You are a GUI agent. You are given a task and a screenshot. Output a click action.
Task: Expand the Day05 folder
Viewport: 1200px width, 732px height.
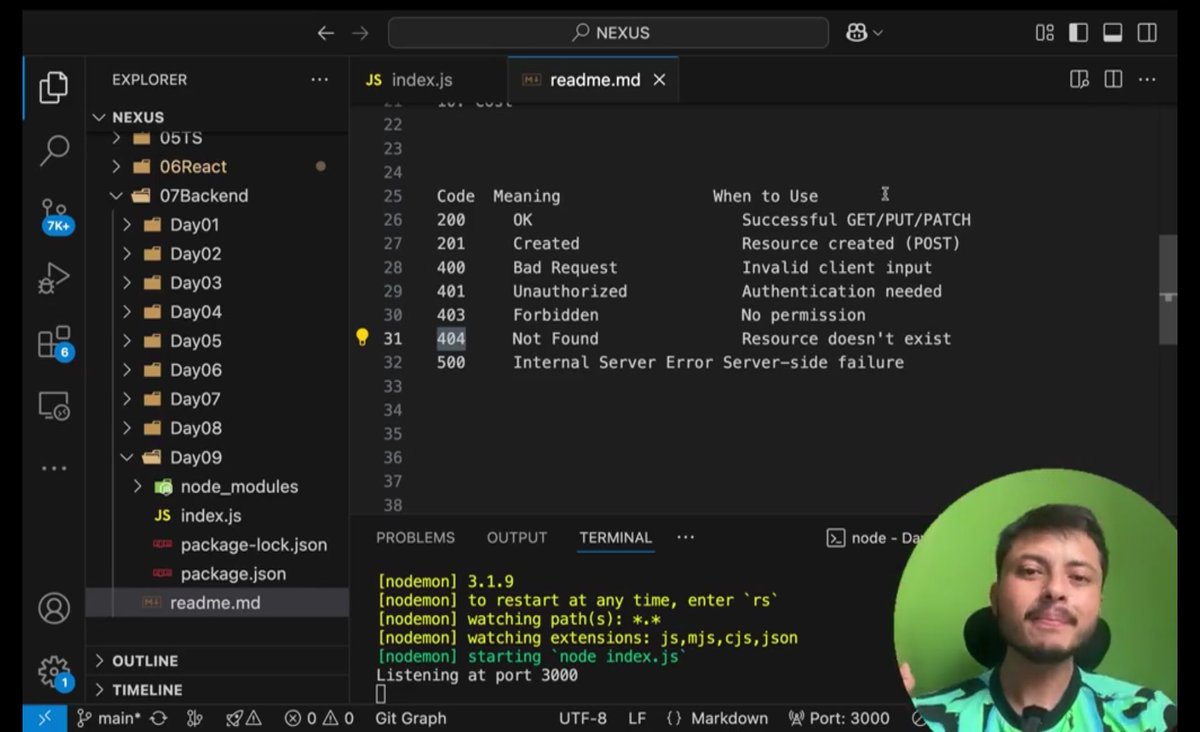pyautogui.click(x=127, y=341)
